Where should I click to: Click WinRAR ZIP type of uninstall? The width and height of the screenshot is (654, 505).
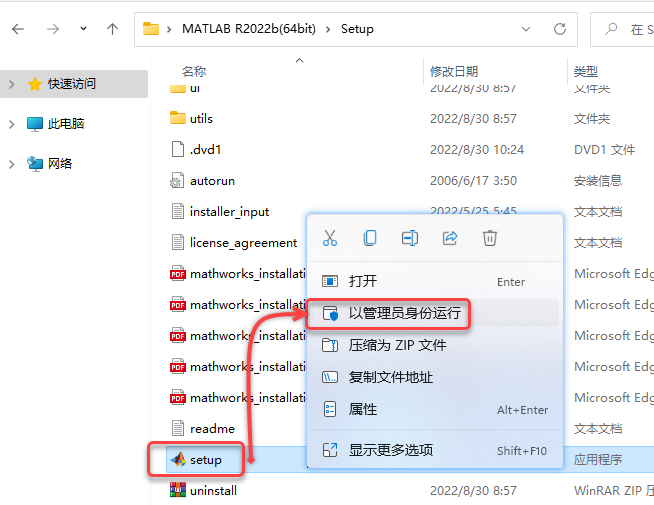[614, 491]
